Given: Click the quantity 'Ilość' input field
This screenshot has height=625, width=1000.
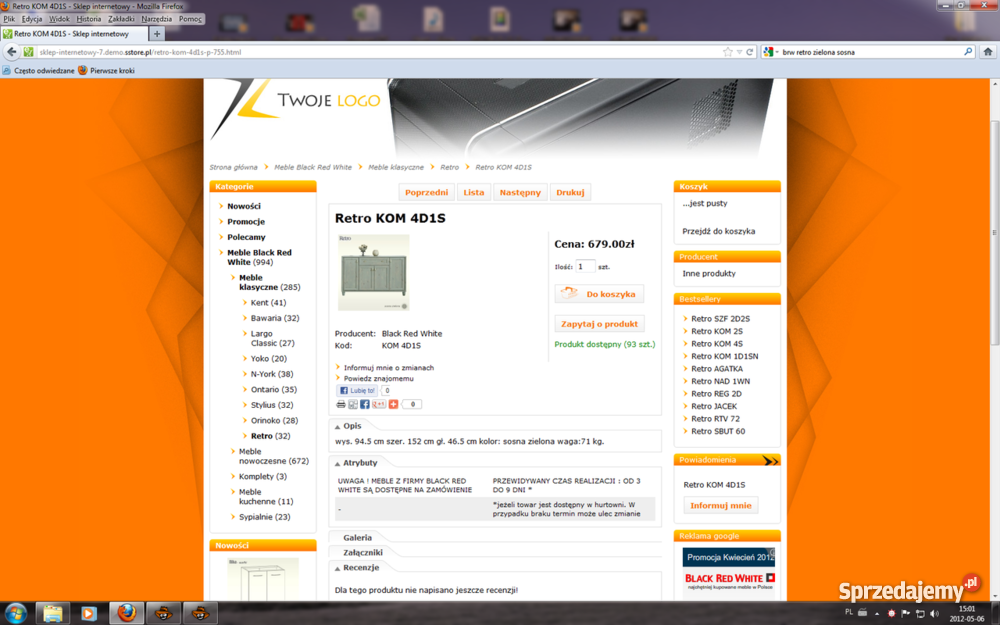Looking at the screenshot, I should [585, 267].
